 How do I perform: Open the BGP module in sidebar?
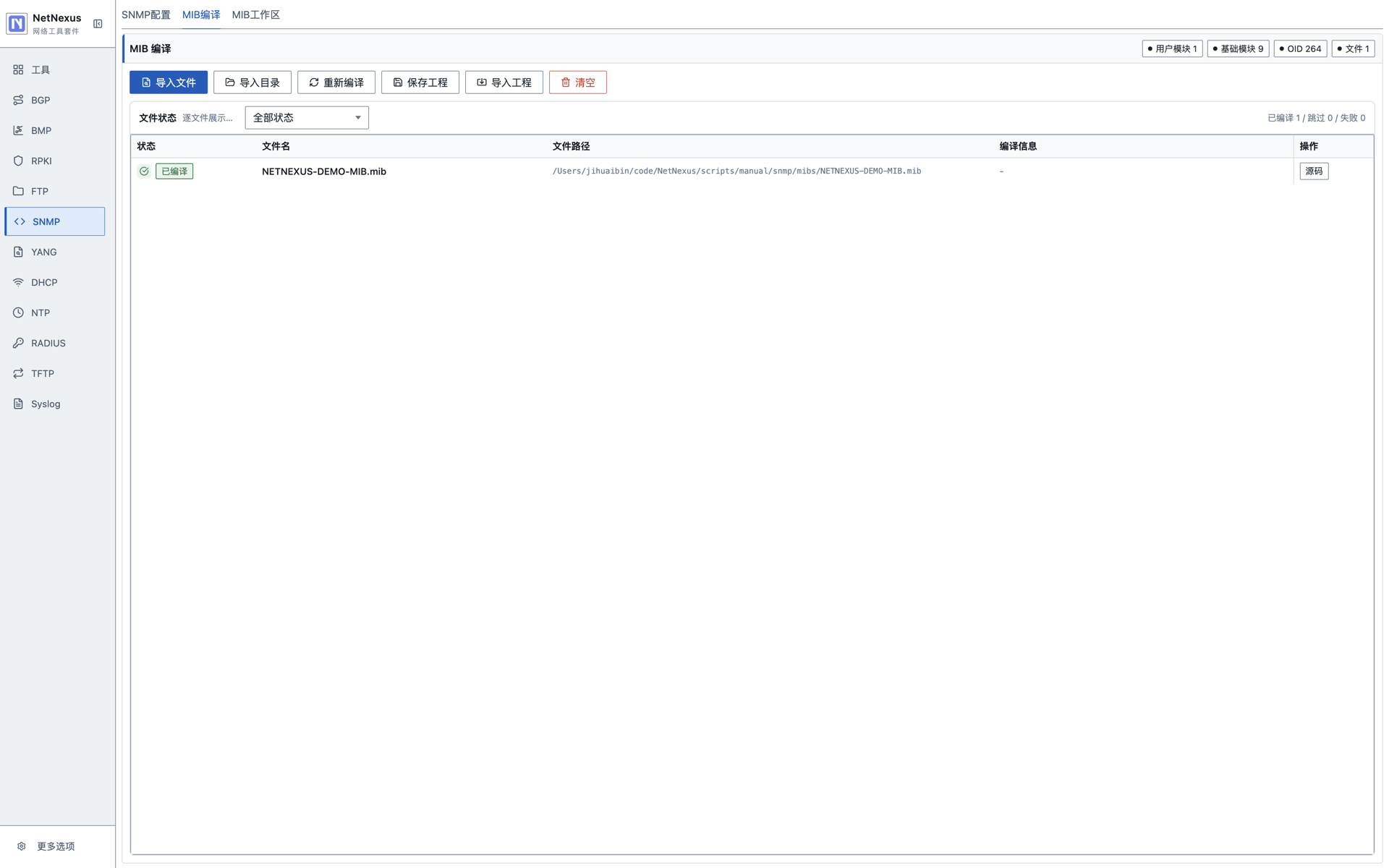pos(55,100)
